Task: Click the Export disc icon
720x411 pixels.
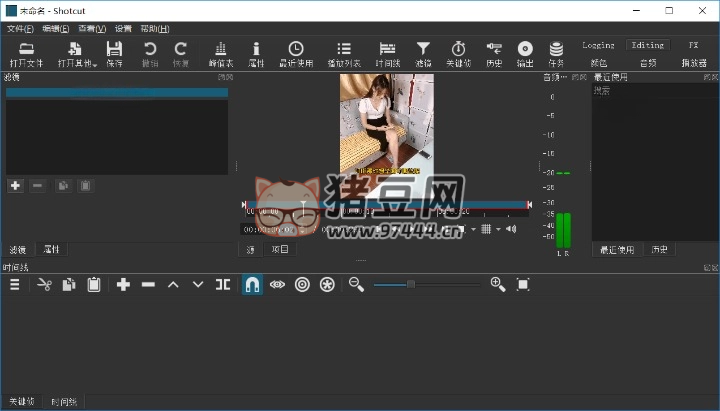Action: pyautogui.click(x=525, y=49)
